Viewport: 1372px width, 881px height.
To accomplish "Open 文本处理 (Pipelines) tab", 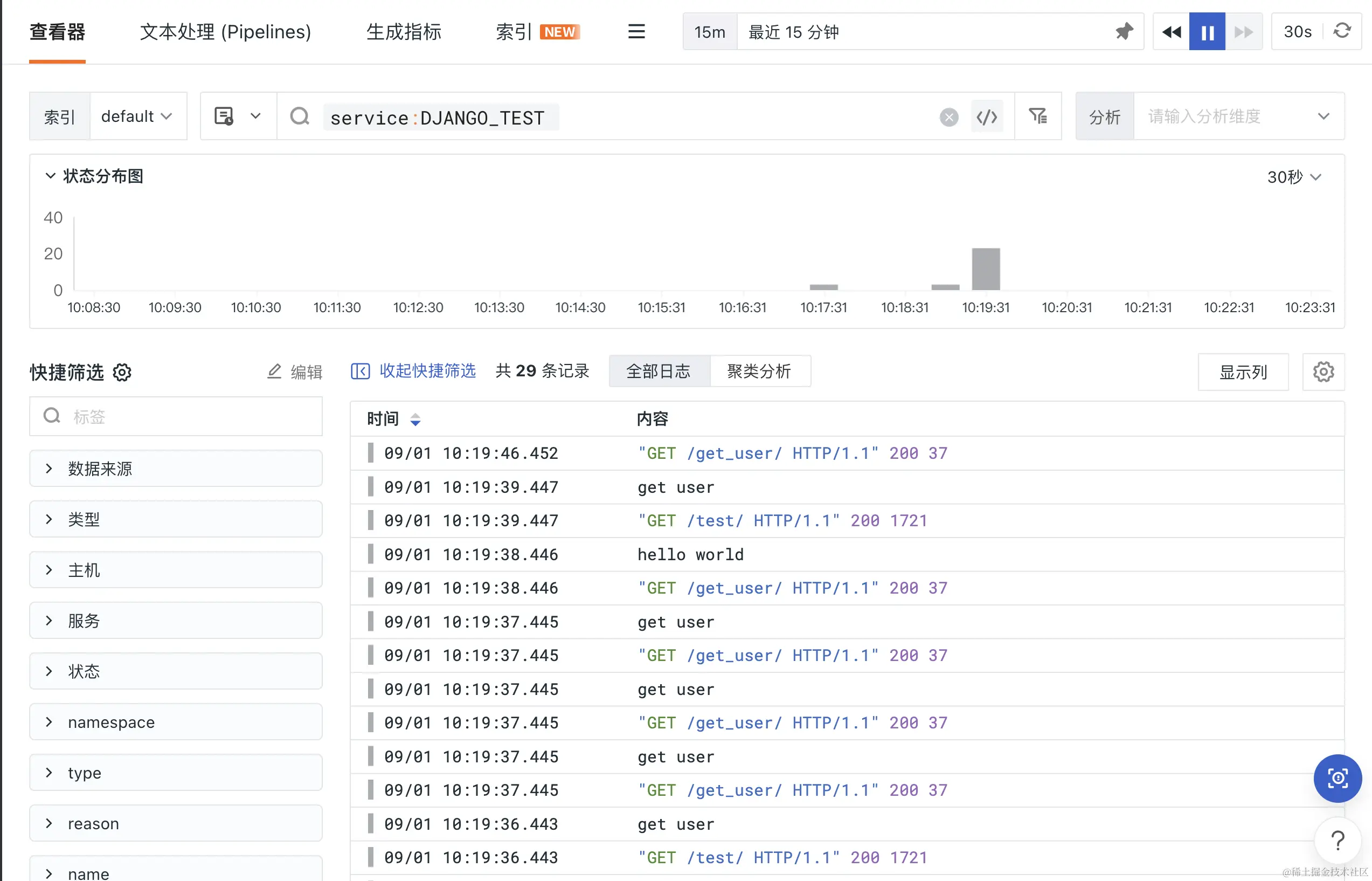I will point(225,32).
